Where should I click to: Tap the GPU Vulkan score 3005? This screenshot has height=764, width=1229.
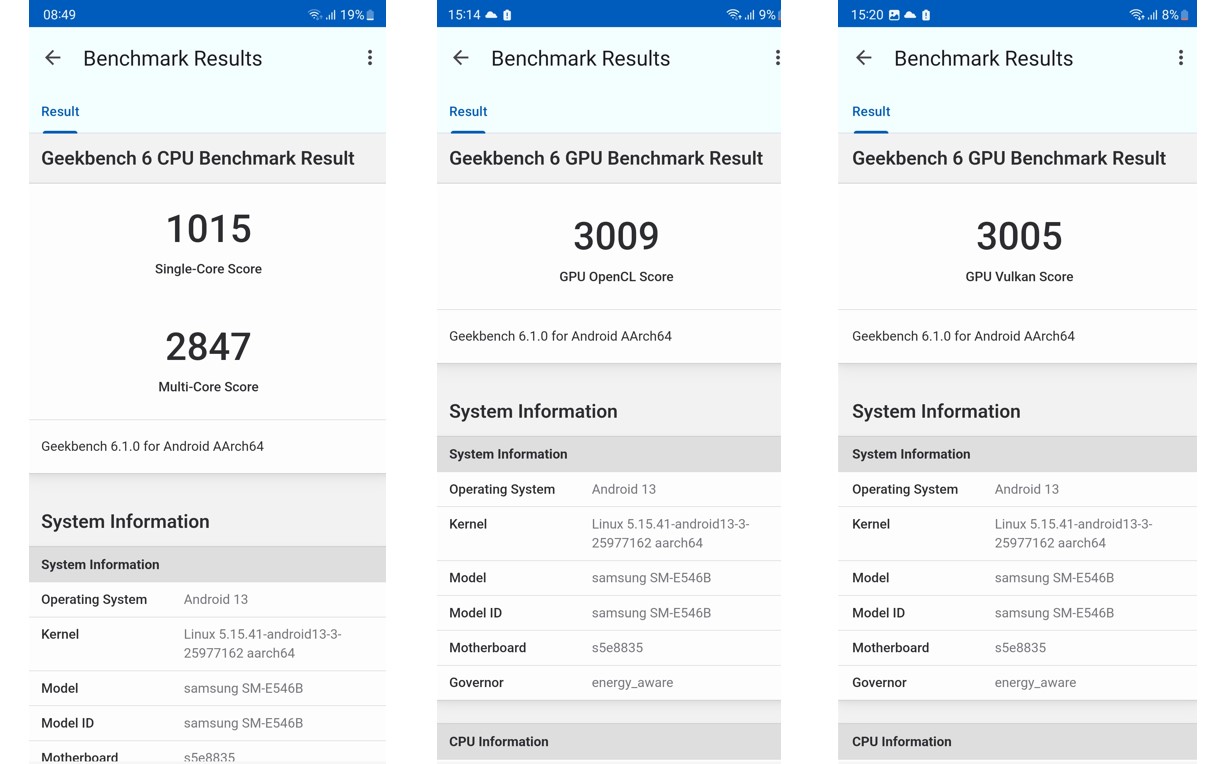pos(1019,237)
